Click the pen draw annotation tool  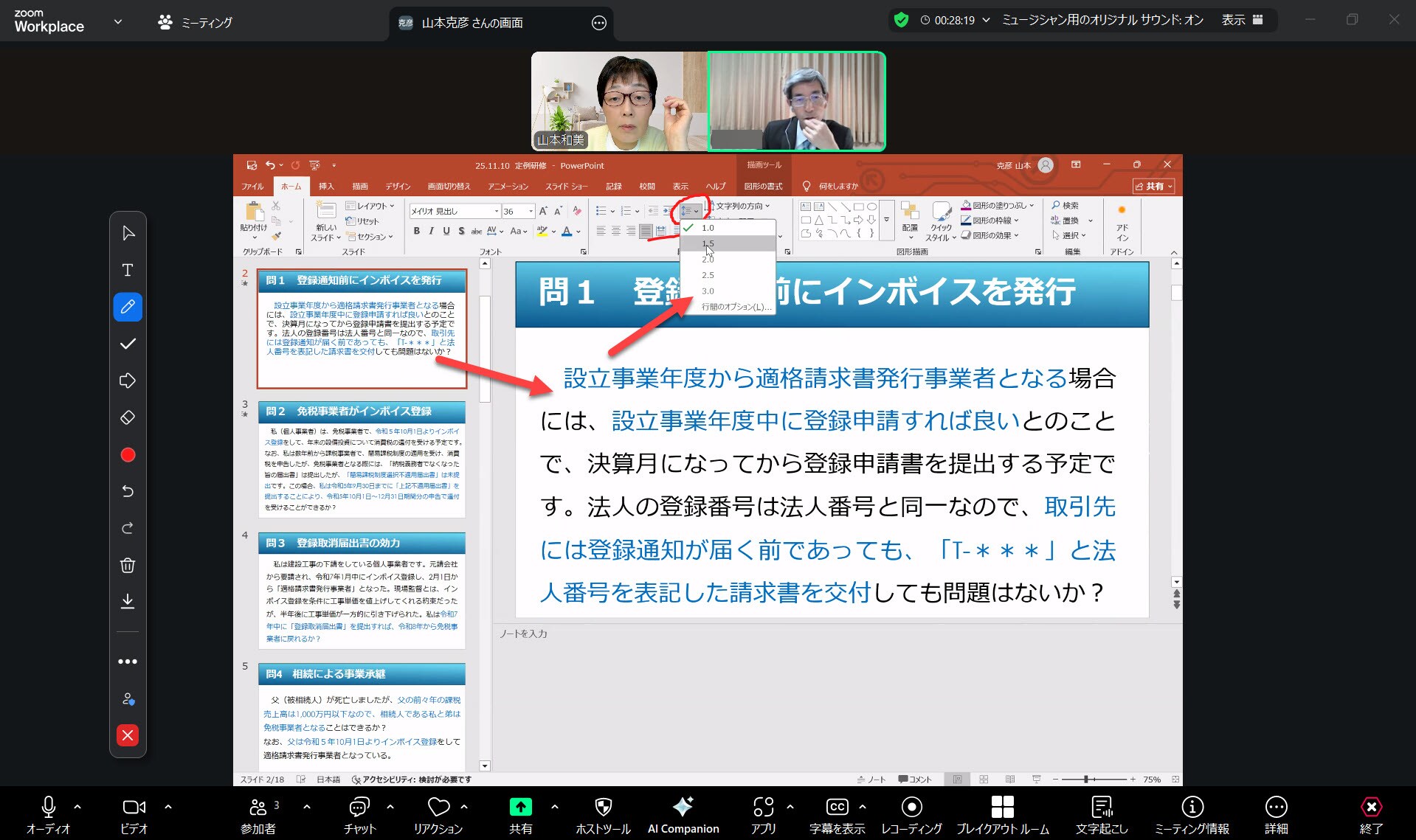click(128, 307)
